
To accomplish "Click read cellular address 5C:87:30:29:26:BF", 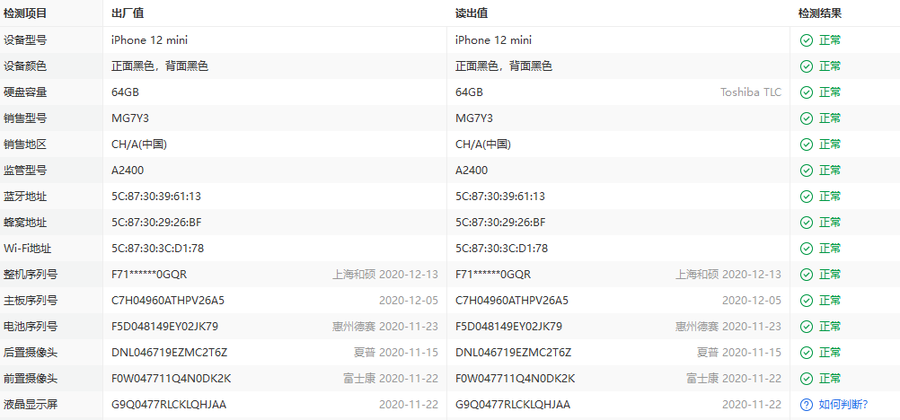I will coord(501,223).
